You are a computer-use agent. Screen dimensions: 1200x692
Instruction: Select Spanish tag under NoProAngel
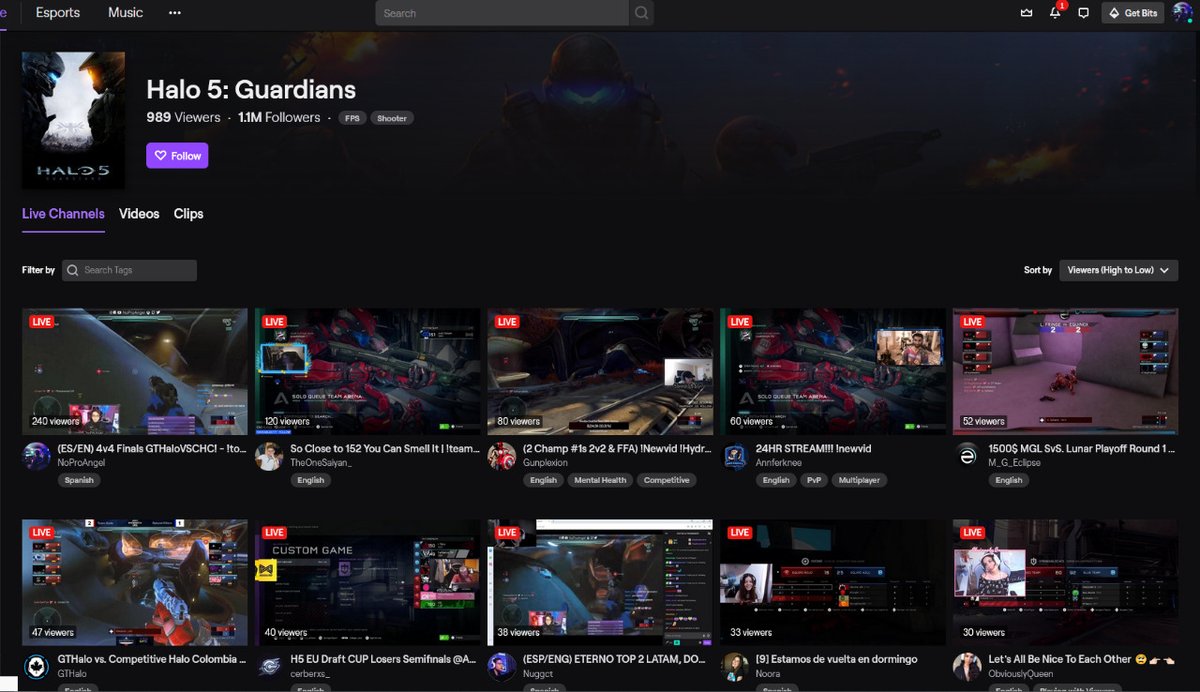tap(78, 480)
